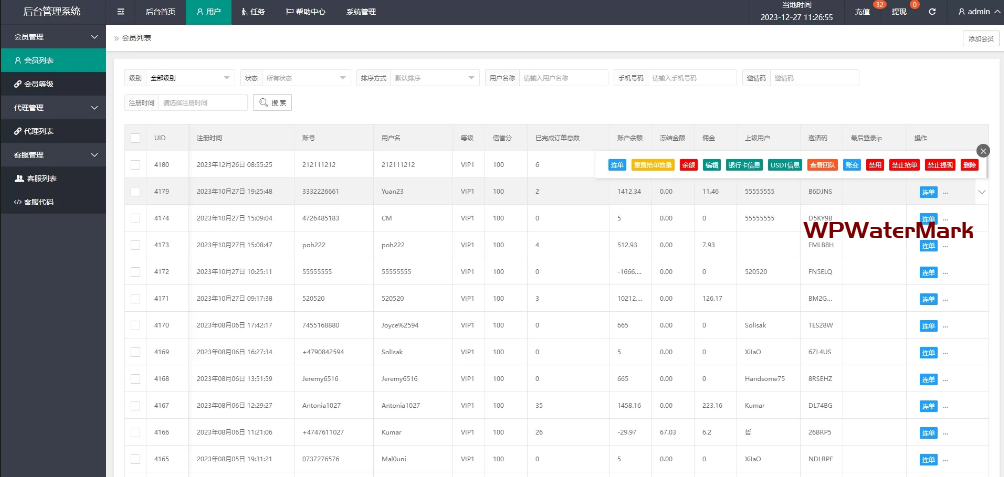The image size is (1004, 477).
Task: Open the admin user menu
Action: [976, 12]
